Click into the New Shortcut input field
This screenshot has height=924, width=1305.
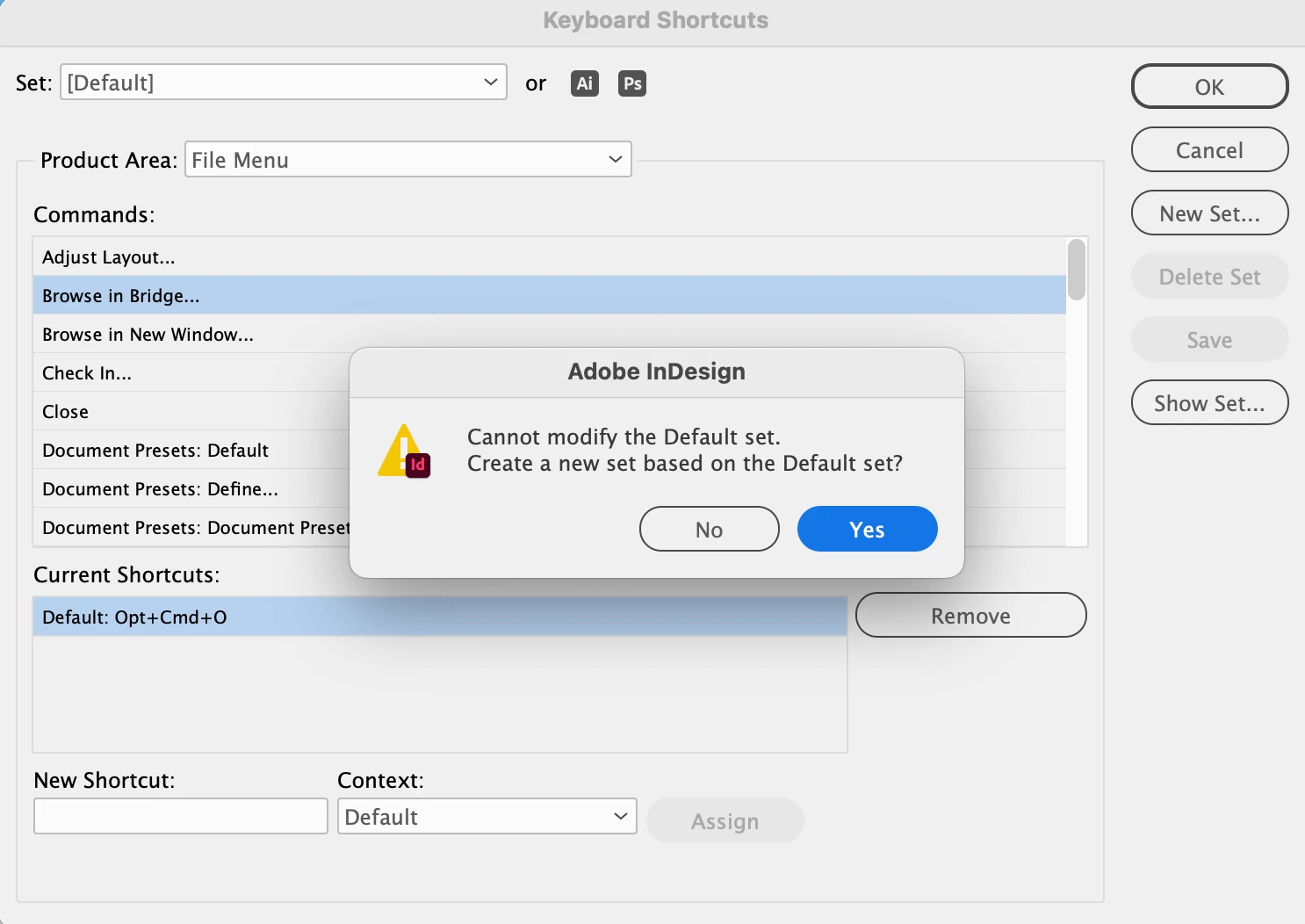(x=181, y=816)
